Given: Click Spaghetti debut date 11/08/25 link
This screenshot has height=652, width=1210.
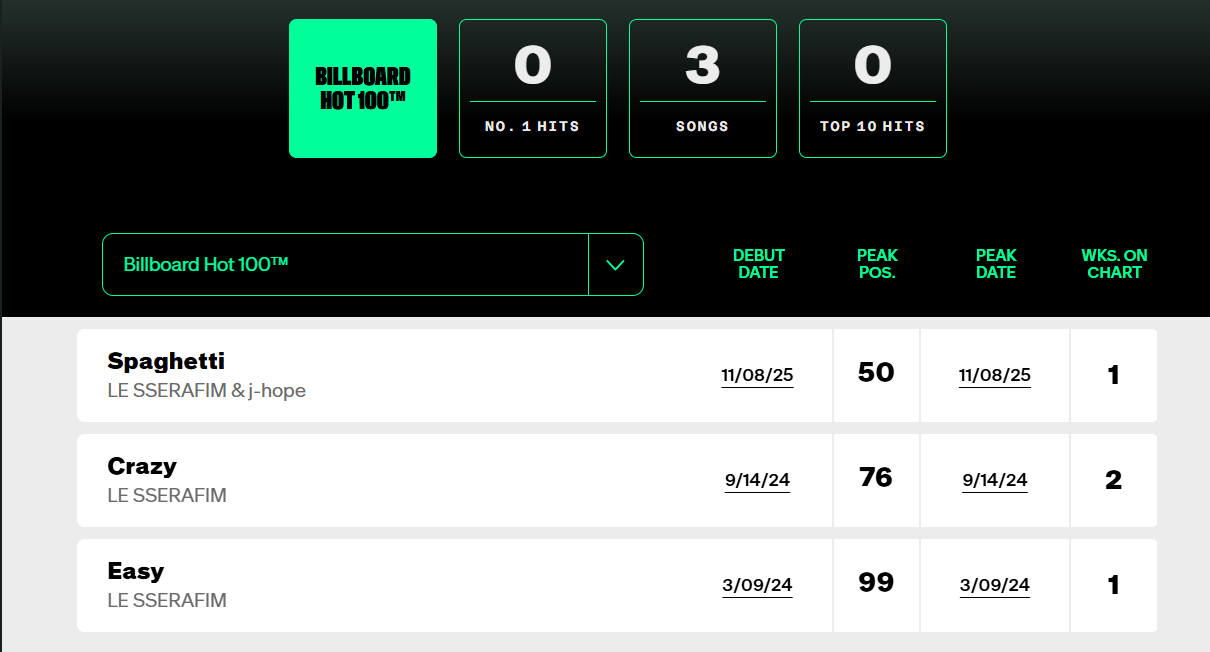Looking at the screenshot, I should [757, 375].
